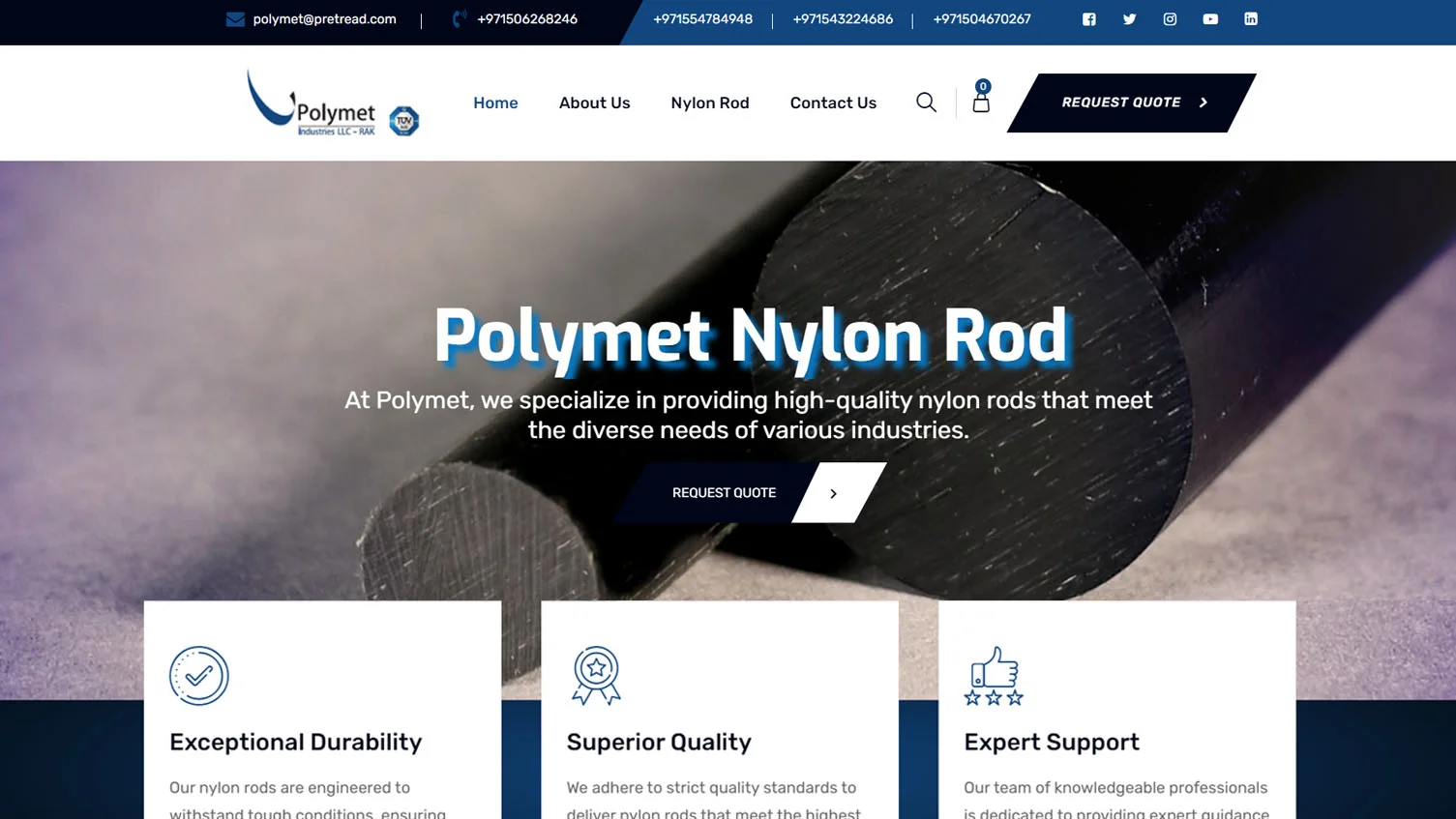Open the Facebook social icon
Screen dimensions: 1456x819
coord(1088,19)
